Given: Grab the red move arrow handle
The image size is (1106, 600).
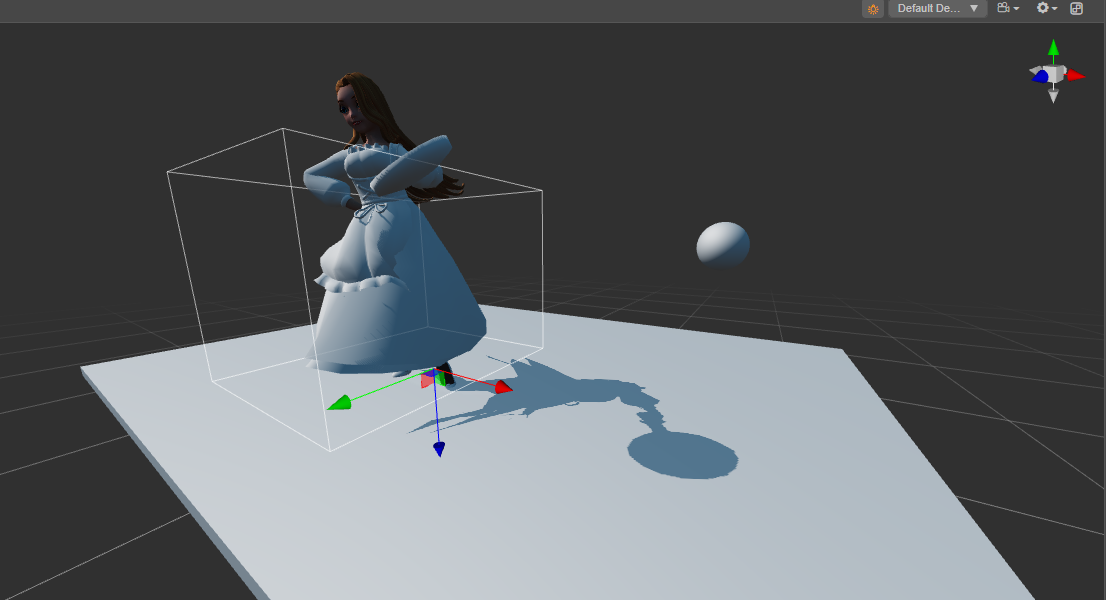Looking at the screenshot, I should [503, 386].
